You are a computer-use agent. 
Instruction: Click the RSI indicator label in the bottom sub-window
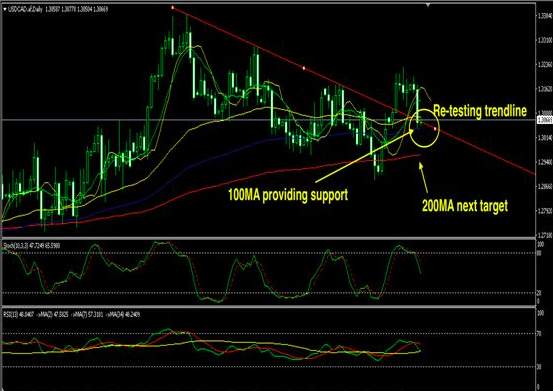point(72,314)
